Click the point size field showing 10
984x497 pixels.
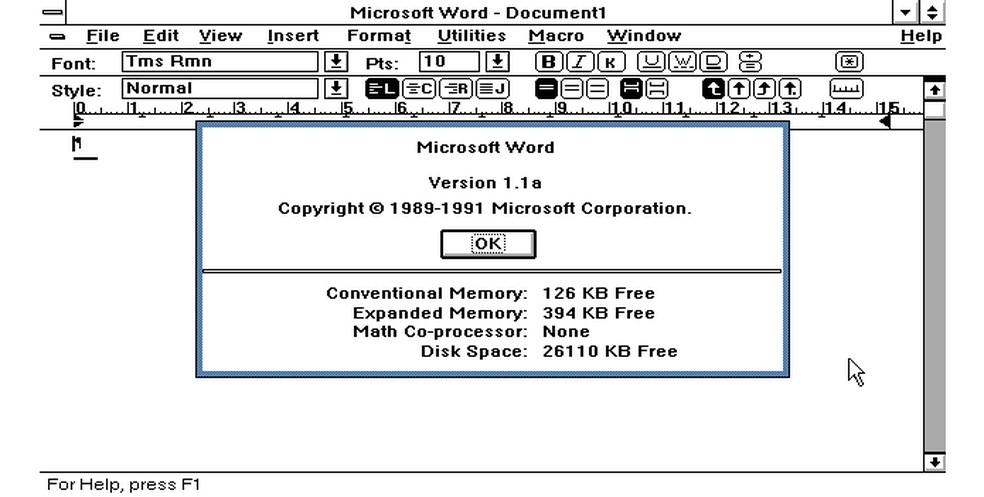point(449,61)
